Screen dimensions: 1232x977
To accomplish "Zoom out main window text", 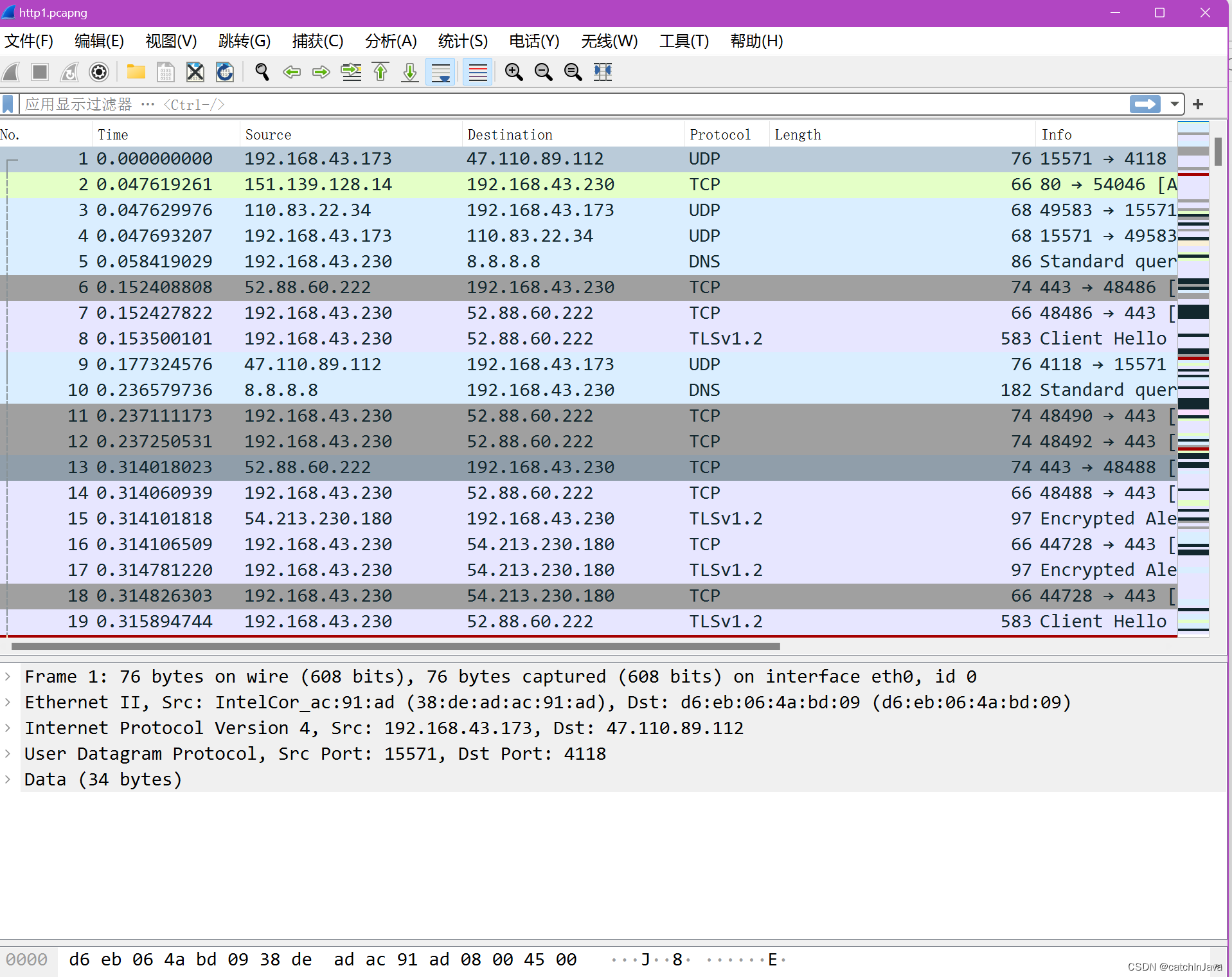I will [x=544, y=72].
